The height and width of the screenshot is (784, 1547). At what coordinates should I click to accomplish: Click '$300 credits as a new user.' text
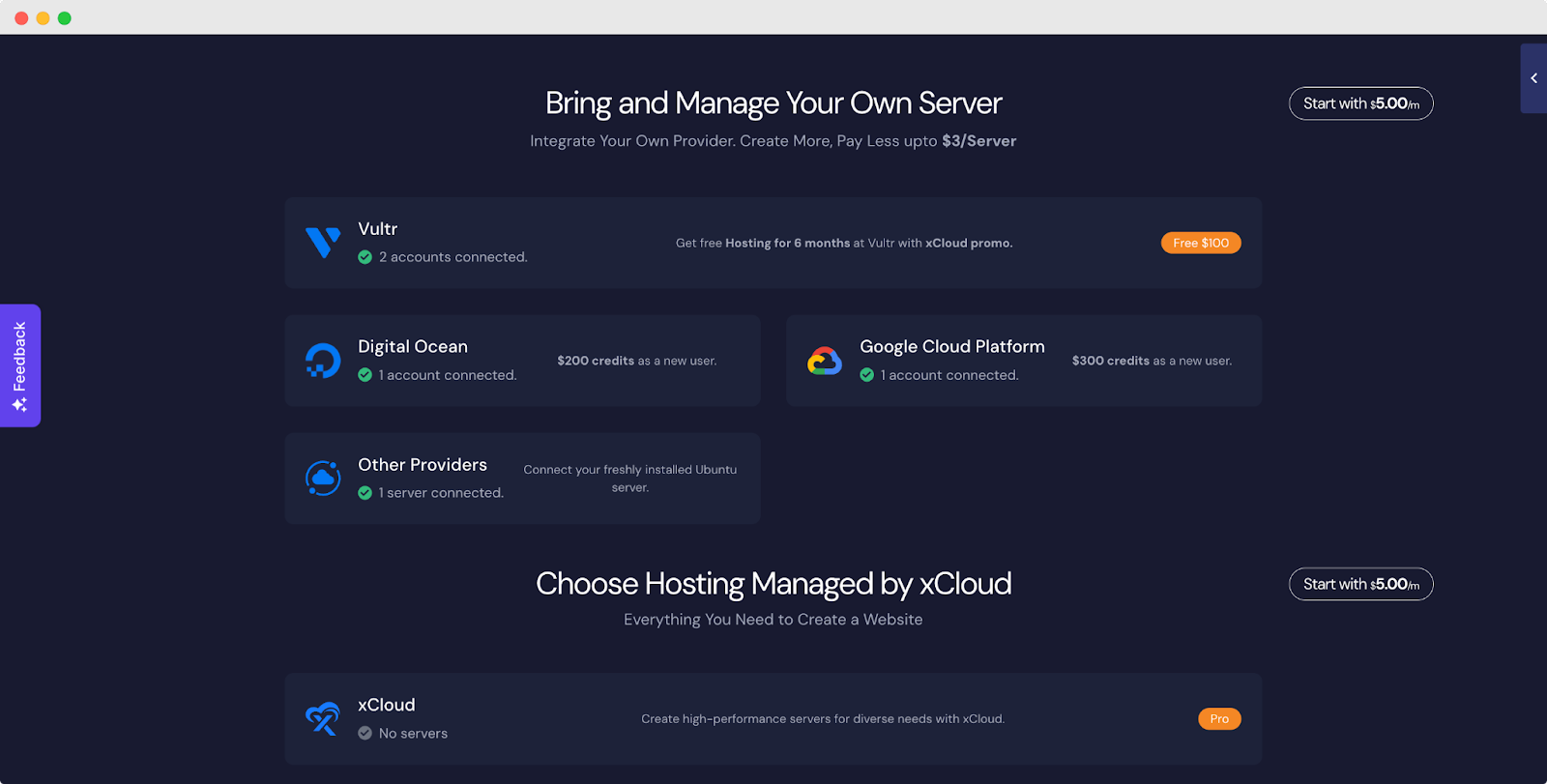[x=1152, y=361]
